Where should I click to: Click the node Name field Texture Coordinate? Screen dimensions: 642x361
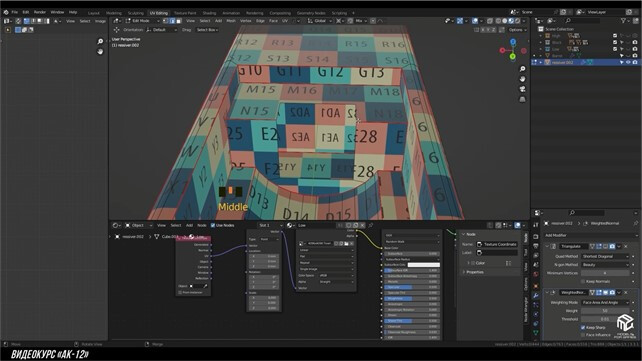(497, 244)
